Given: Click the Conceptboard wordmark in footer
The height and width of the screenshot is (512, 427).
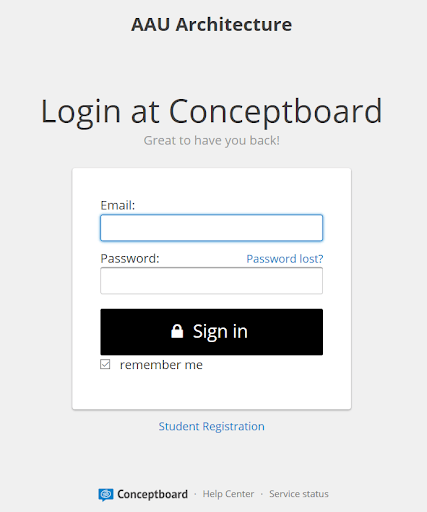Looking at the screenshot, I should coord(152,494).
